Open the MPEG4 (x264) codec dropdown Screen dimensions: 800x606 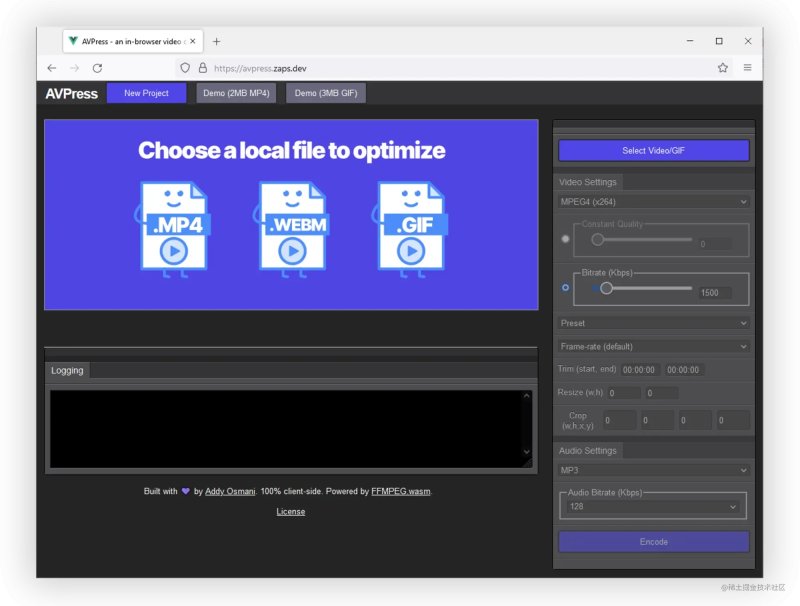(653, 202)
